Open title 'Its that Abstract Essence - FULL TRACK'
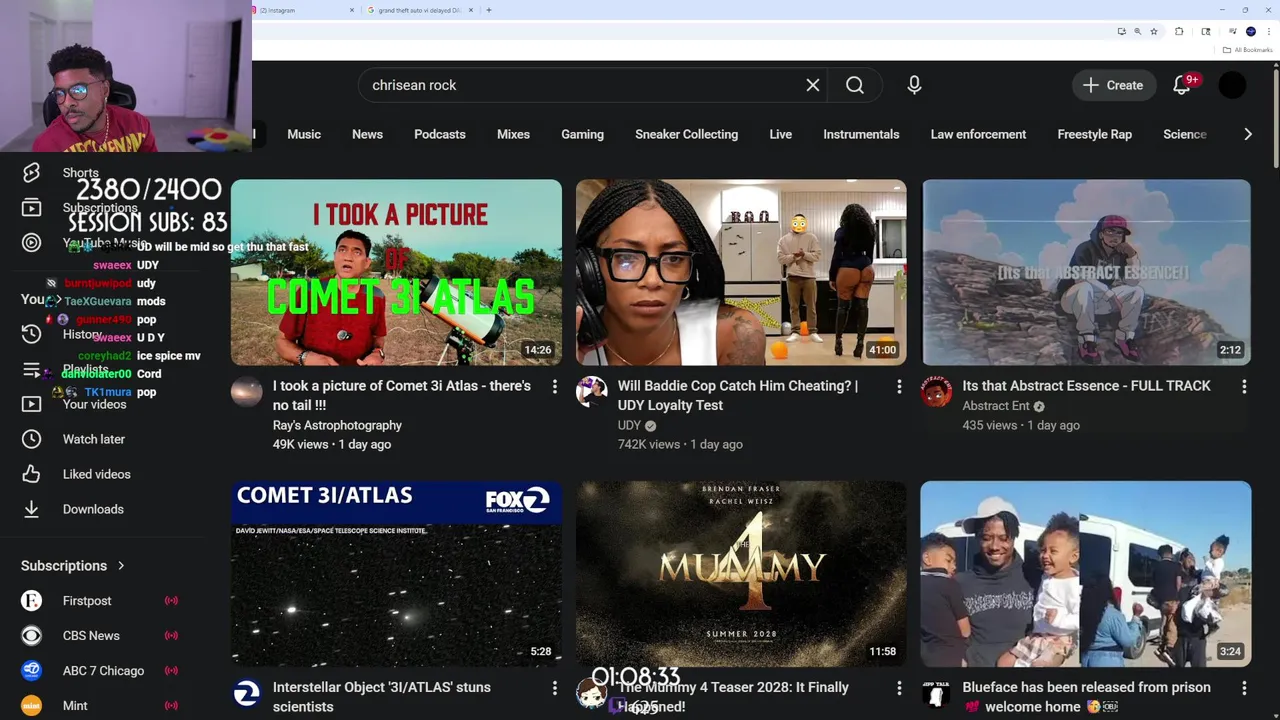This screenshot has height=720, width=1280. pyautogui.click(x=1086, y=386)
